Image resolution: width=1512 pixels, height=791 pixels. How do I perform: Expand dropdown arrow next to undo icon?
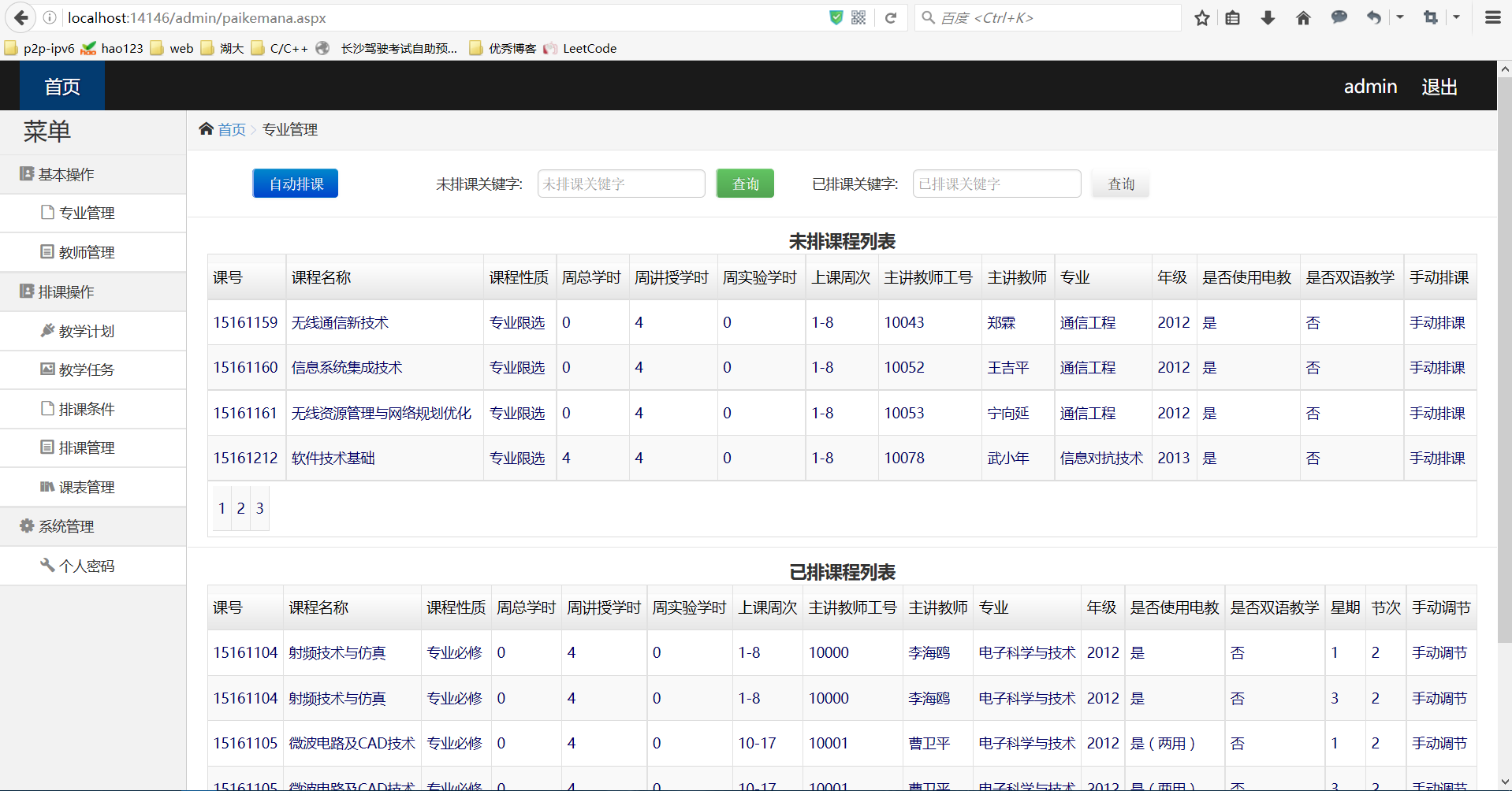tap(1400, 17)
